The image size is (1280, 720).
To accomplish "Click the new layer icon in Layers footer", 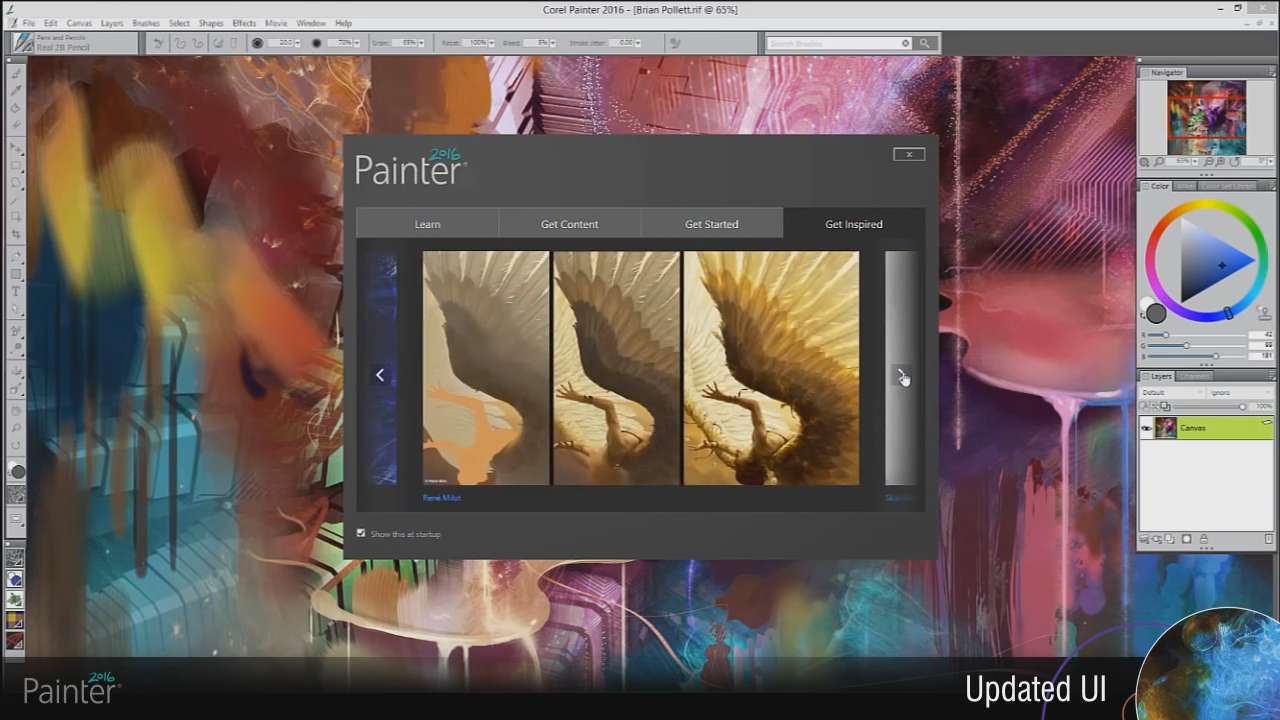I will [x=1169, y=539].
